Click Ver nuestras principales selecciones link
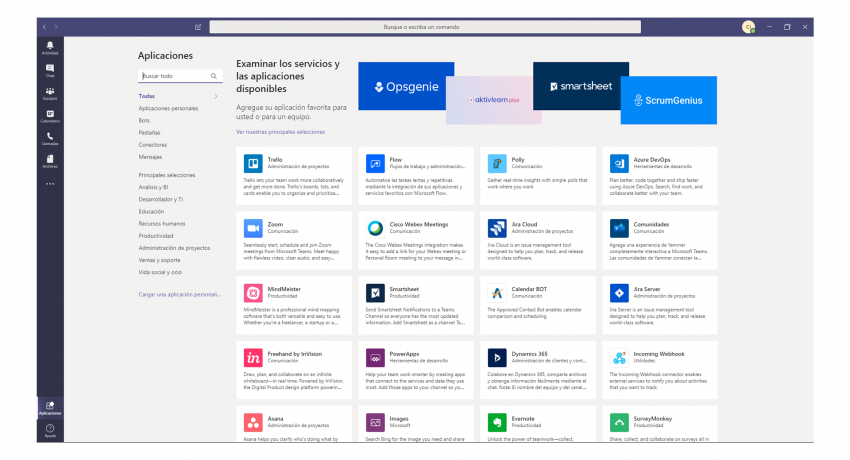Viewport: 850px width, 460px height. pos(281,132)
